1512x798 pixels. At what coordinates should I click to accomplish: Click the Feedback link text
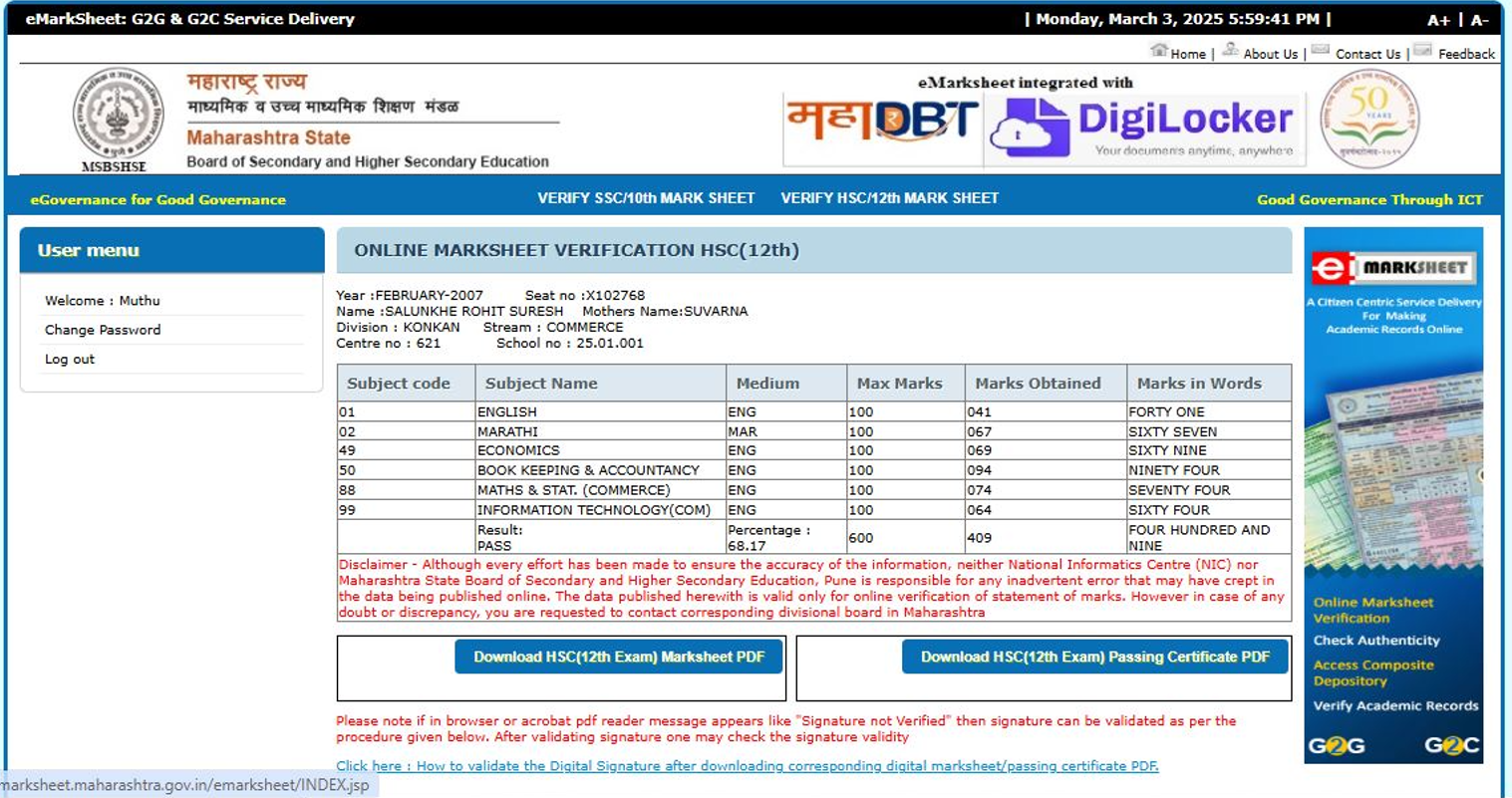pos(1465,54)
